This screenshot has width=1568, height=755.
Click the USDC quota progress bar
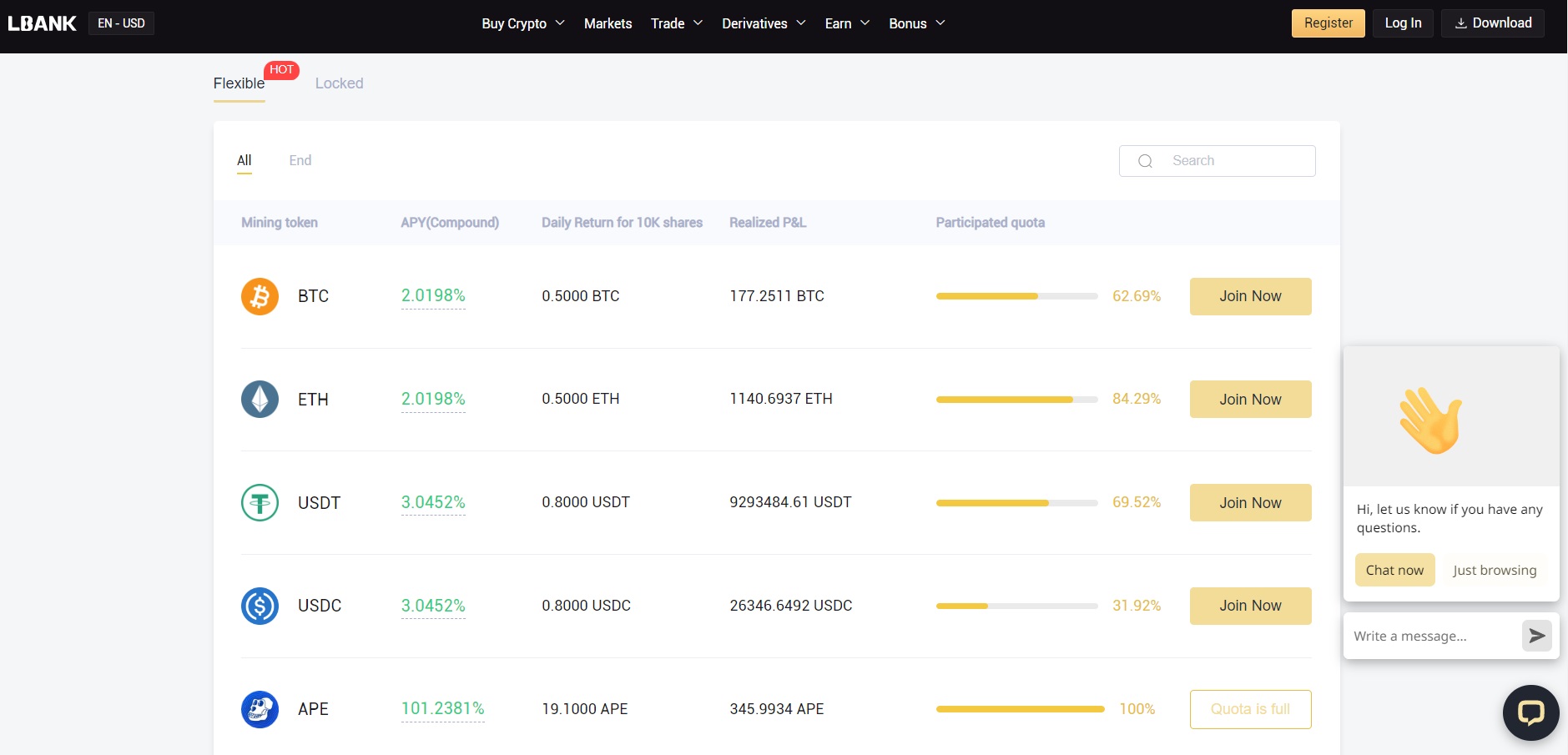[x=1016, y=606]
